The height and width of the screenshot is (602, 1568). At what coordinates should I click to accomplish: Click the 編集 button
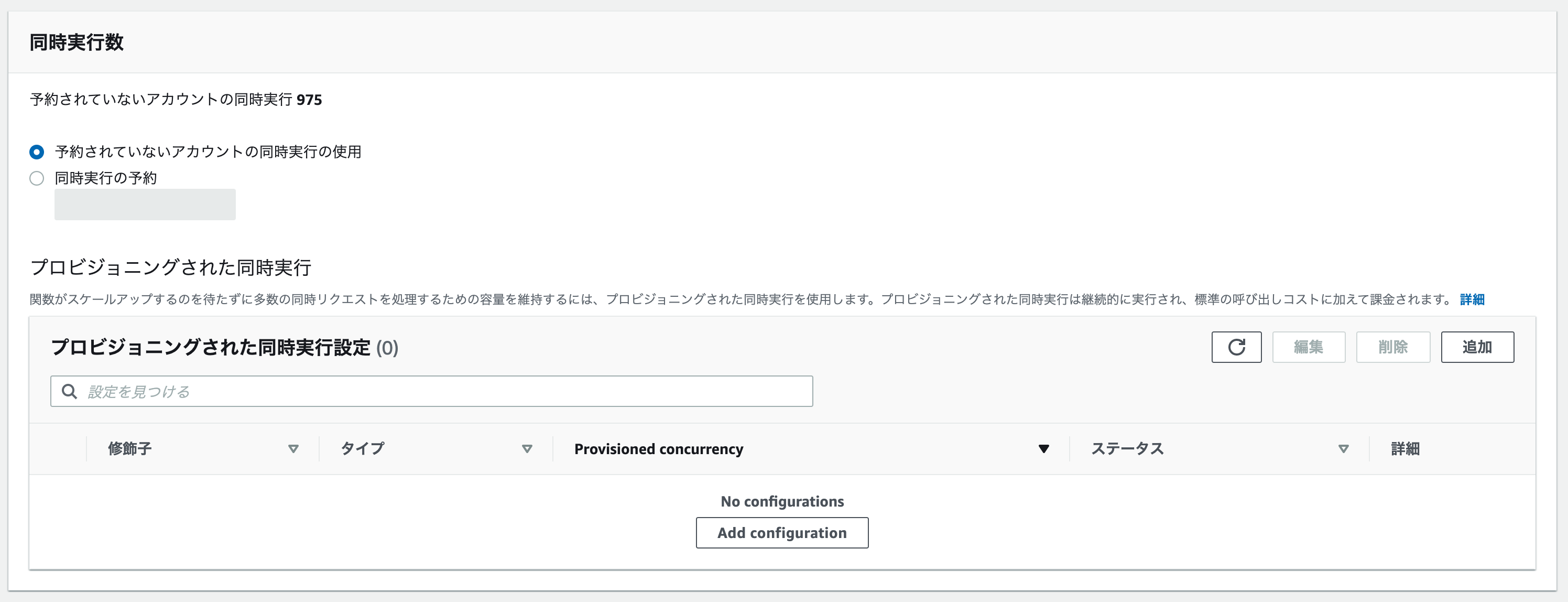(1308, 347)
